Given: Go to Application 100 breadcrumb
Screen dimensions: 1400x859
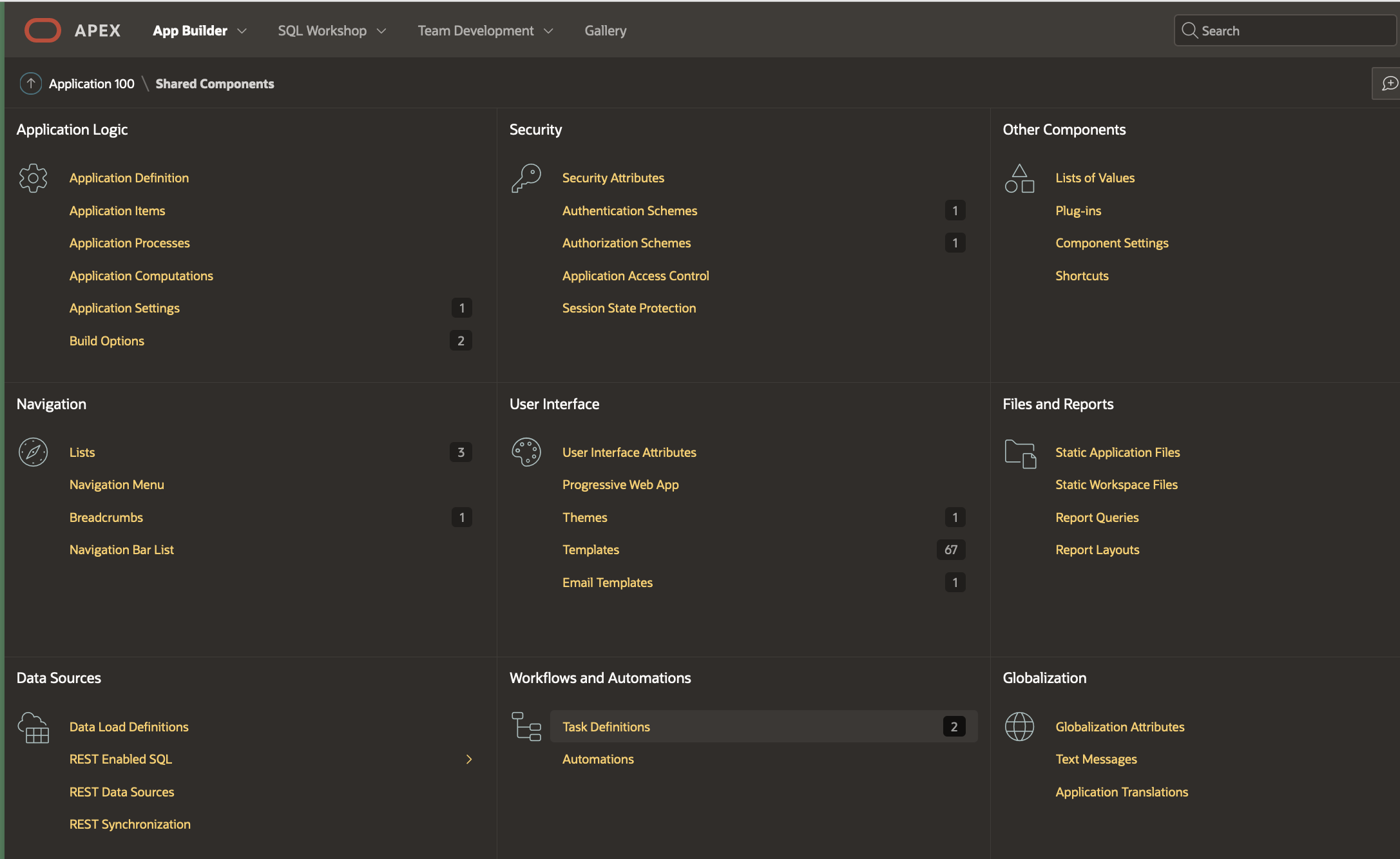Looking at the screenshot, I should pyautogui.click(x=91, y=84).
